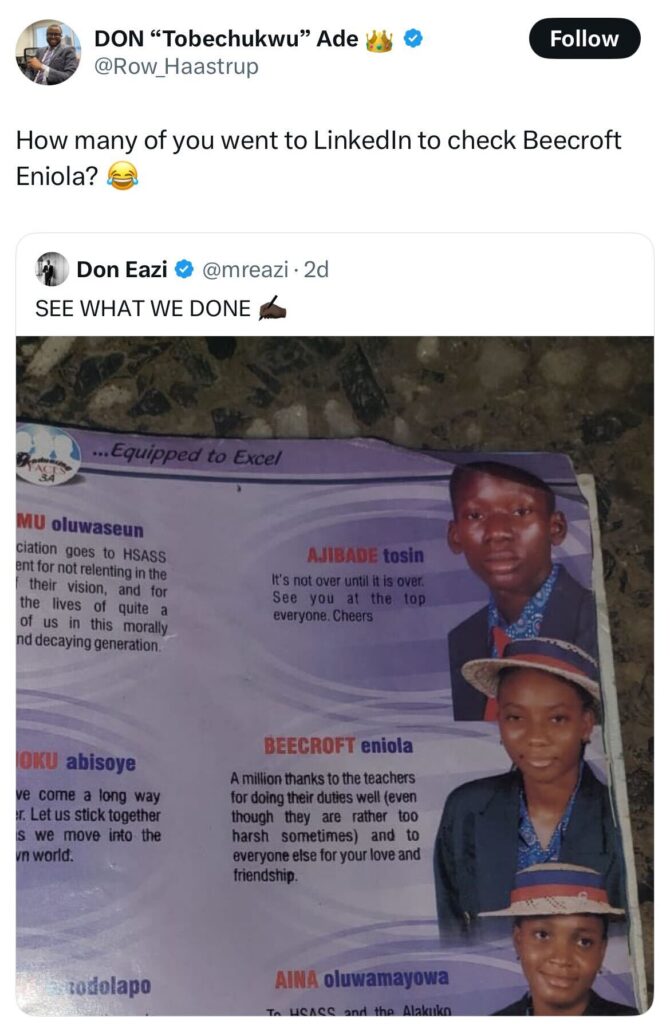Open the @mreazi handle in quoted tweet
The image size is (670, 1024).
point(245,269)
